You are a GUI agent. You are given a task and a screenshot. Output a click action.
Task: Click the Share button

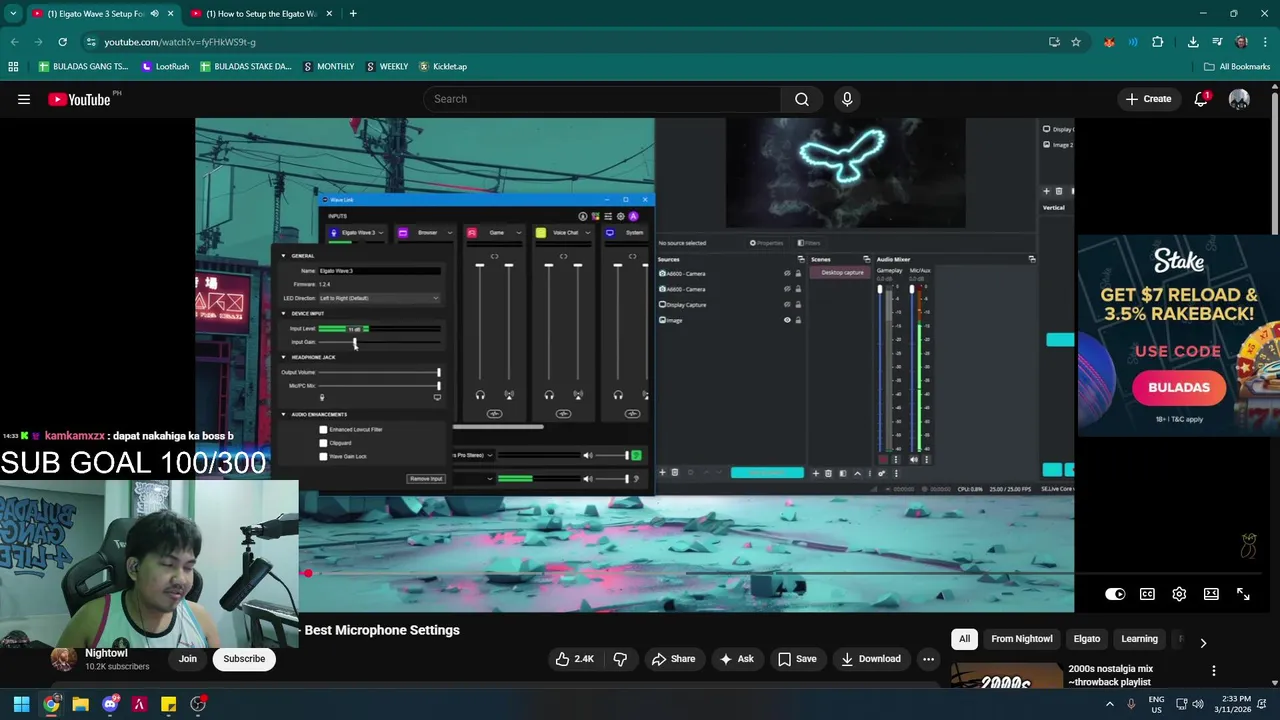673,659
